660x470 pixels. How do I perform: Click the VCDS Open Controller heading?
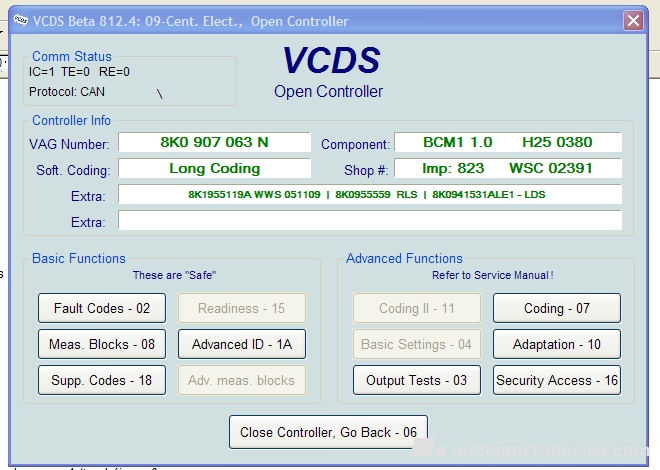(330, 73)
